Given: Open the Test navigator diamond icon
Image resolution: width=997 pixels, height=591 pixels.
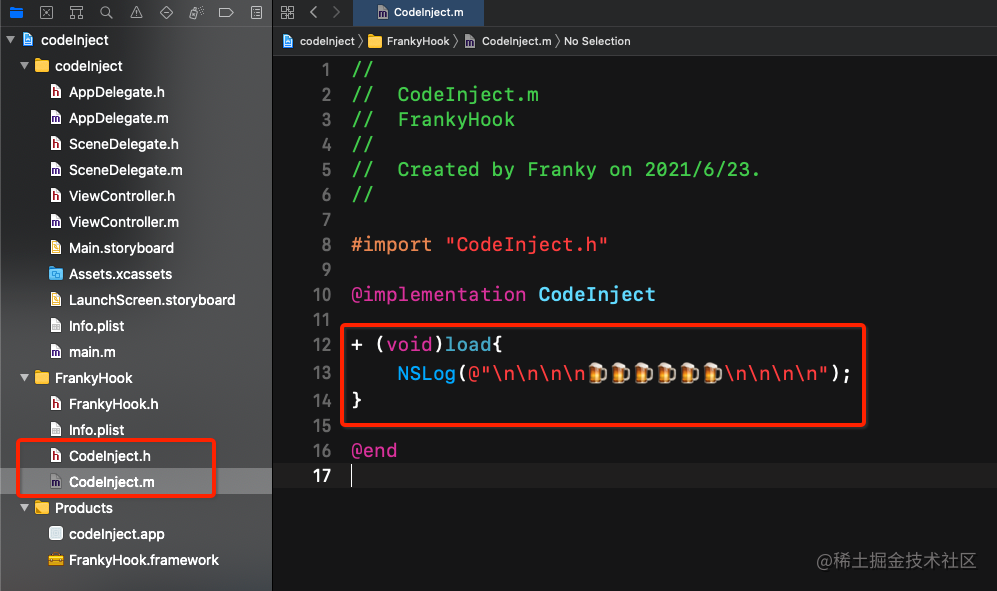Looking at the screenshot, I should (x=167, y=12).
